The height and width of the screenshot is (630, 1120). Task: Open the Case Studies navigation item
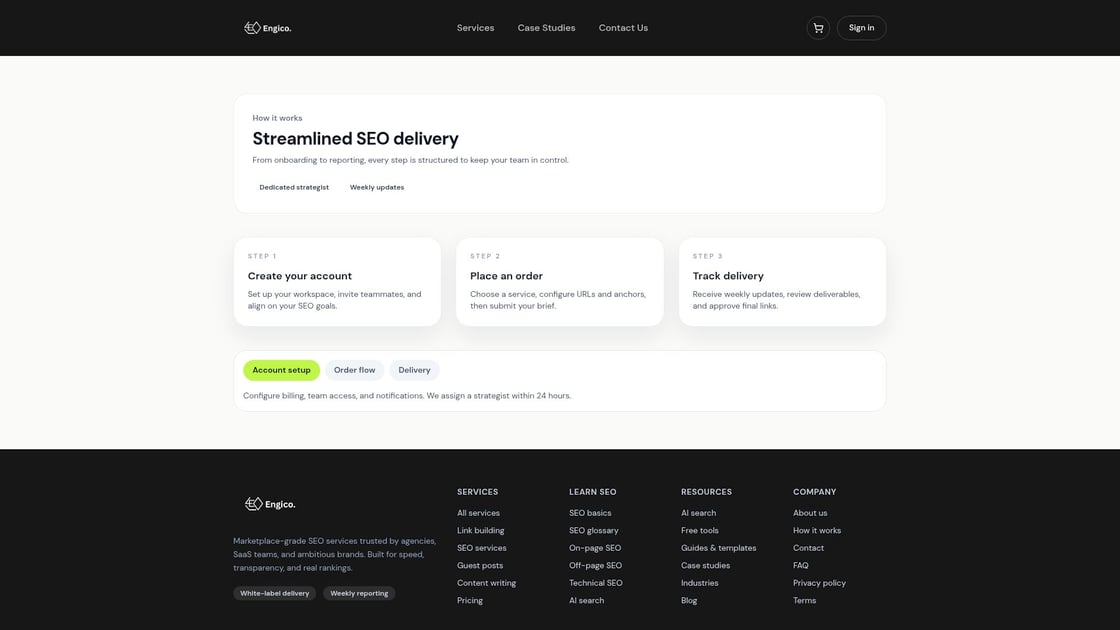(545, 27)
